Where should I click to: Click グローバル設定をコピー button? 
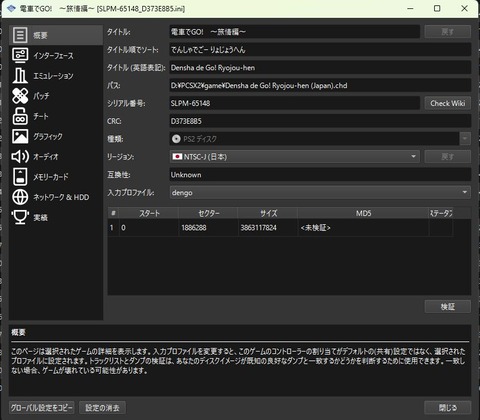[41, 407]
